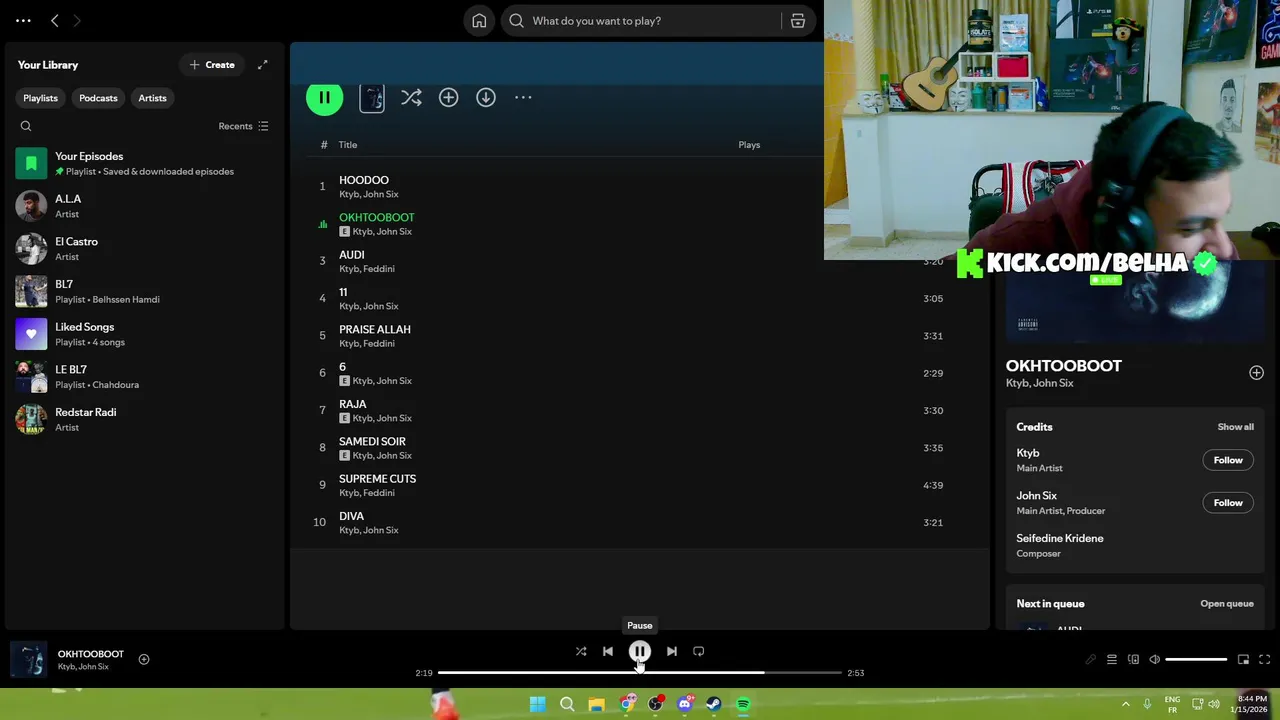Viewport: 1280px width, 720px height.
Task: Skip to the next track
Action: (672, 651)
